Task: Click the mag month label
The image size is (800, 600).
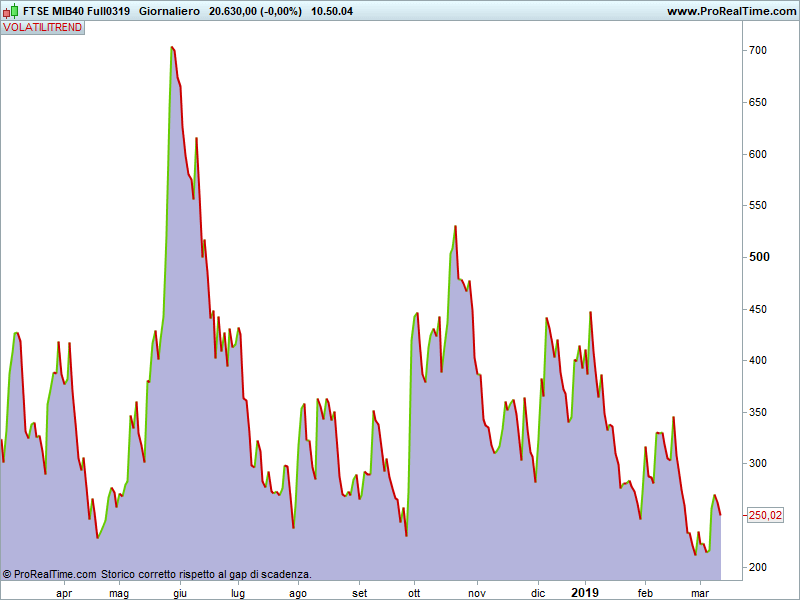Action: (x=119, y=593)
